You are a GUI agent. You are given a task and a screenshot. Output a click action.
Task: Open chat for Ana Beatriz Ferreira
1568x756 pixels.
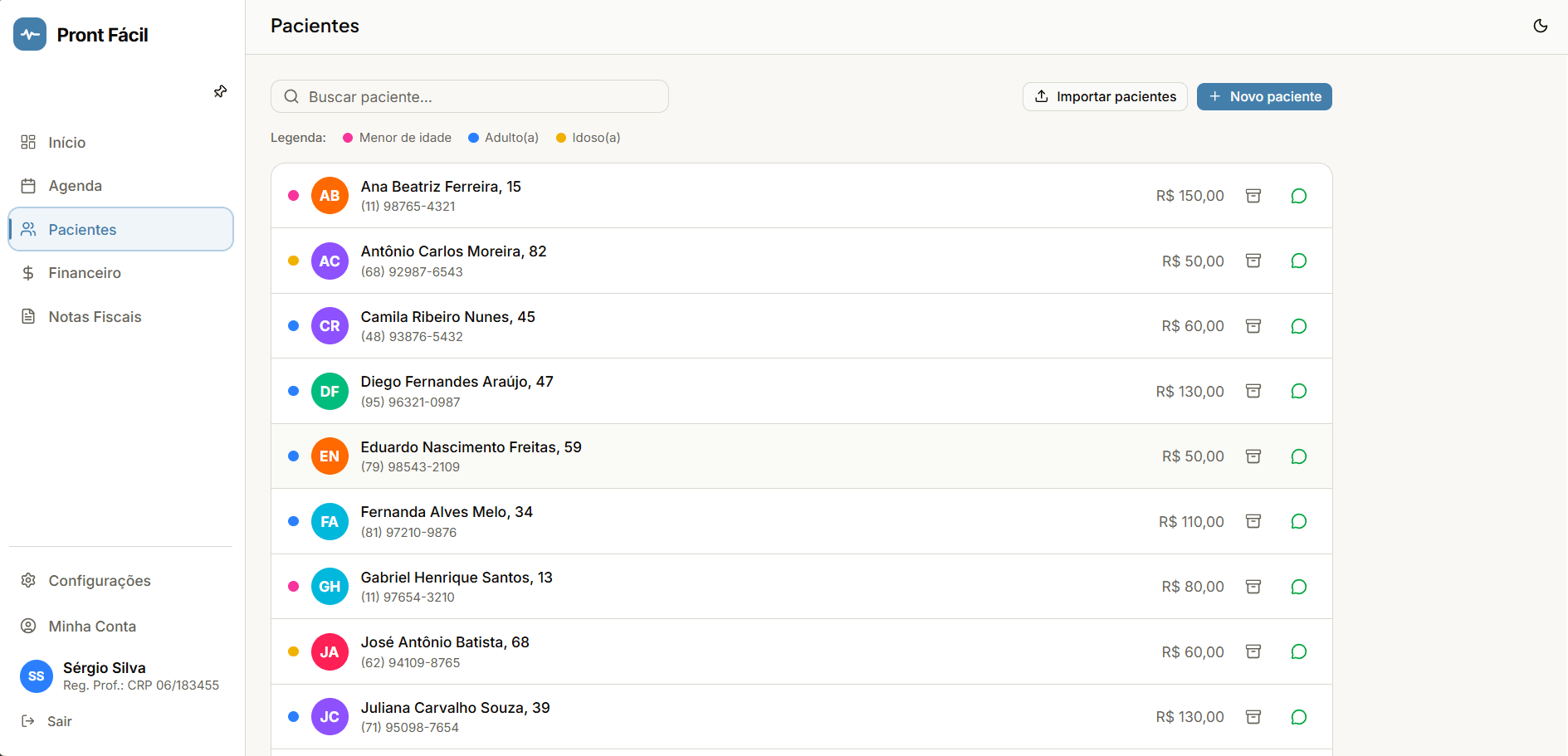(1299, 196)
